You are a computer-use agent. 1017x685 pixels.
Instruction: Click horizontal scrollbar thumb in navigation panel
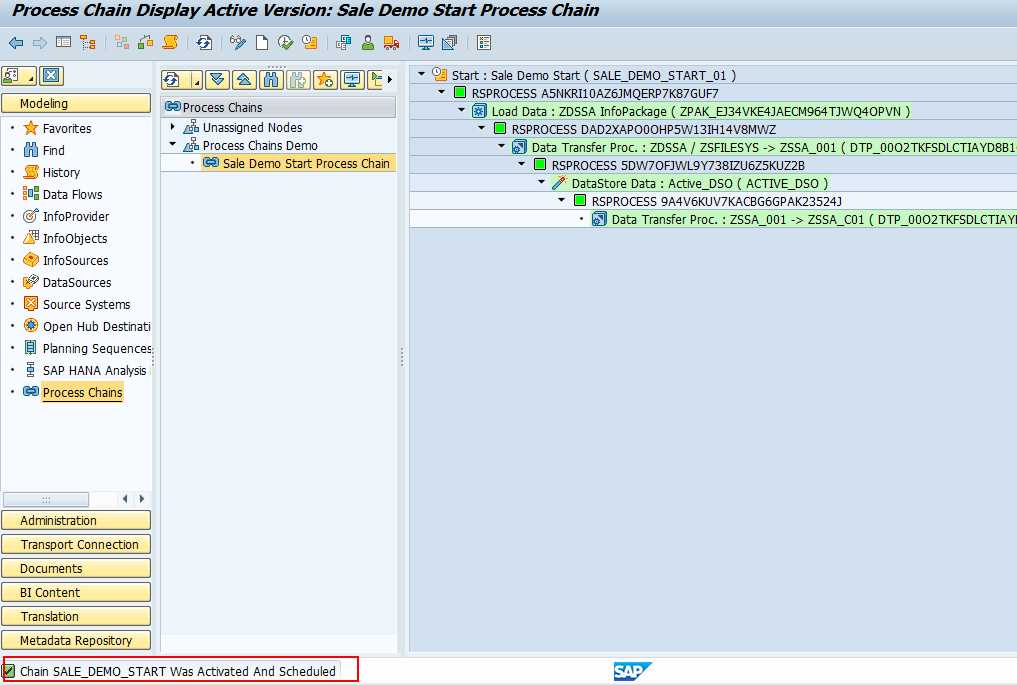pos(46,499)
